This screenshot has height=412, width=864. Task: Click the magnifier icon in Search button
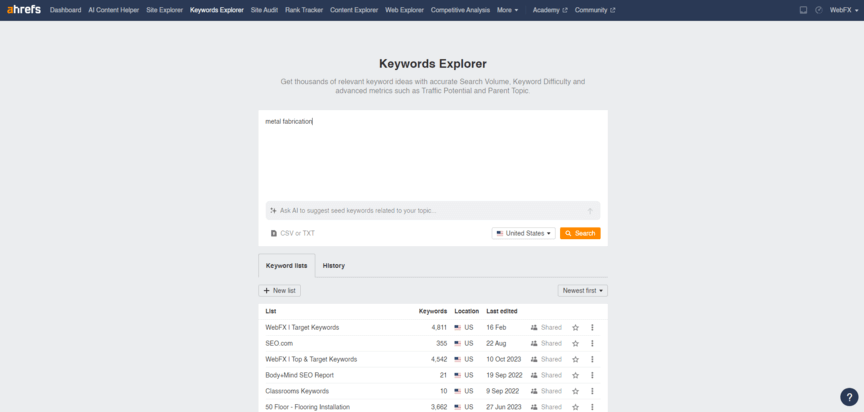[x=568, y=234]
